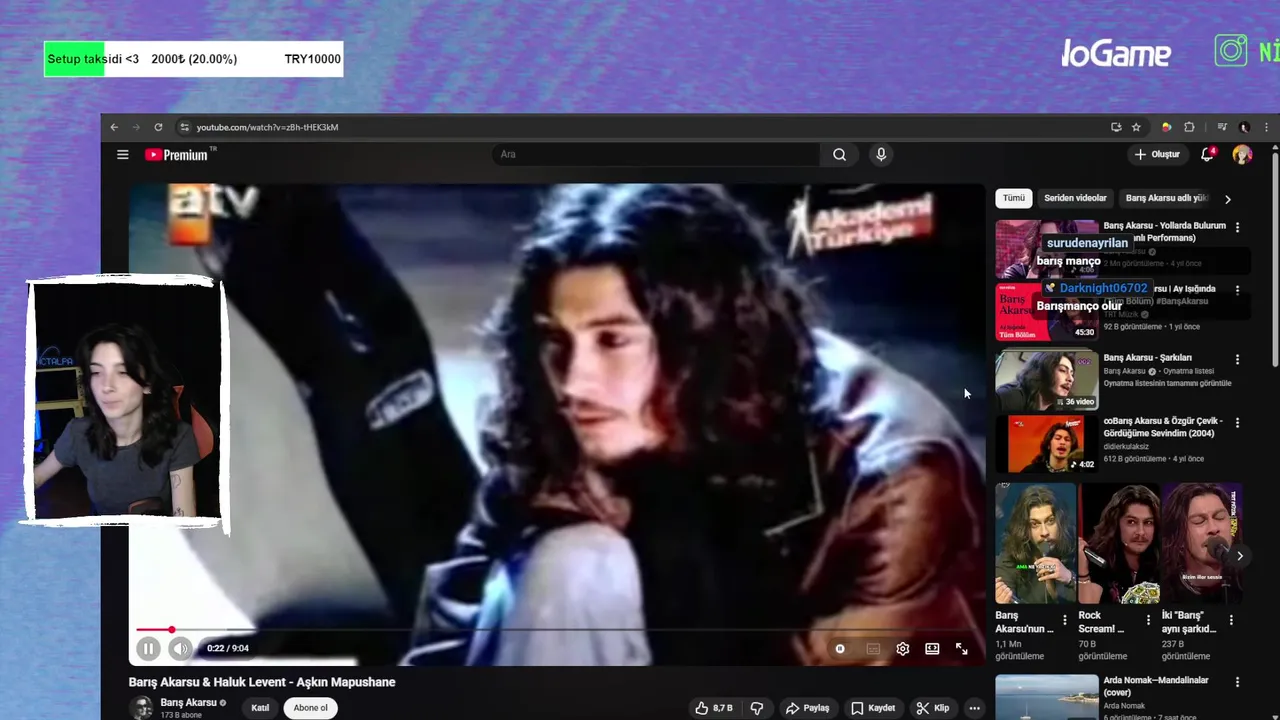
Task: Open options for Barış Akarsu - Şarkıları playlist
Action: pyautogui.click(x=1237, y=359)
